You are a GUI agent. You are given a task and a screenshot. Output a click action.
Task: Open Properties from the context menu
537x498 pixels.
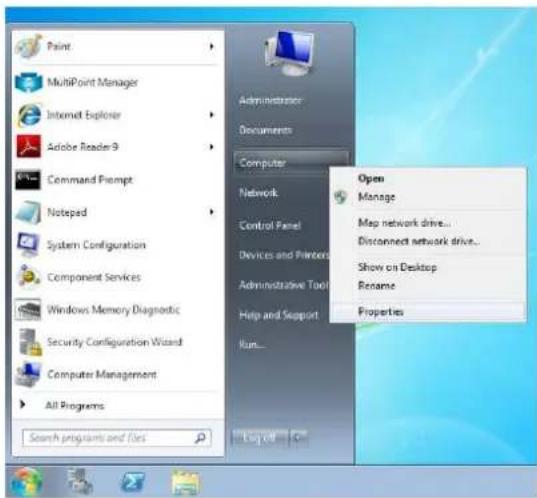click(x=380, y=312)
